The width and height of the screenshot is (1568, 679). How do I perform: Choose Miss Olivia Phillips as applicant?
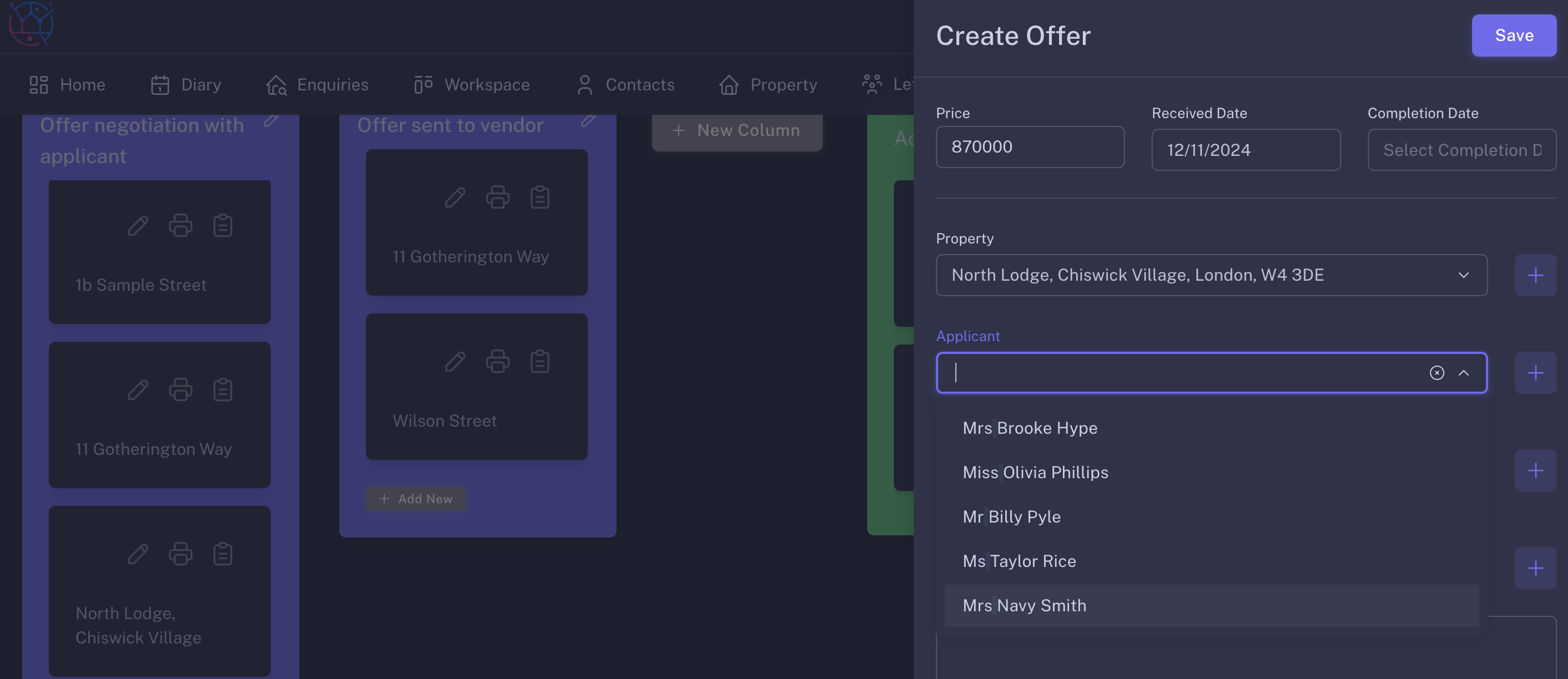pyautogui.click(x=1035, y=473)
